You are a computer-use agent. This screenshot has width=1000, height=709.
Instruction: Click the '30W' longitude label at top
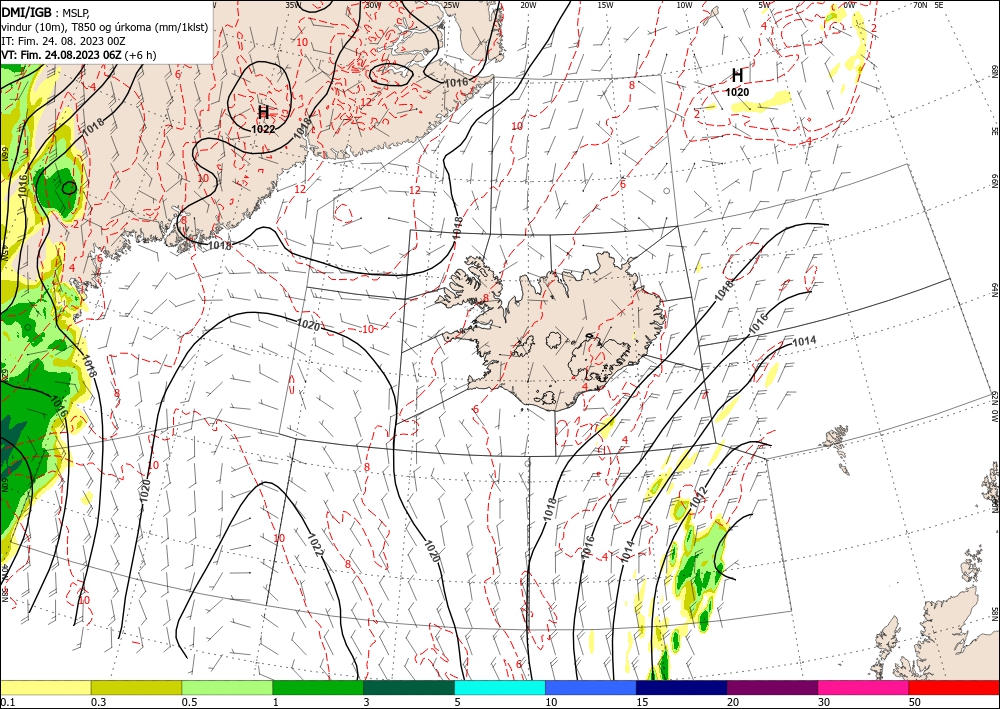(372, 5)
